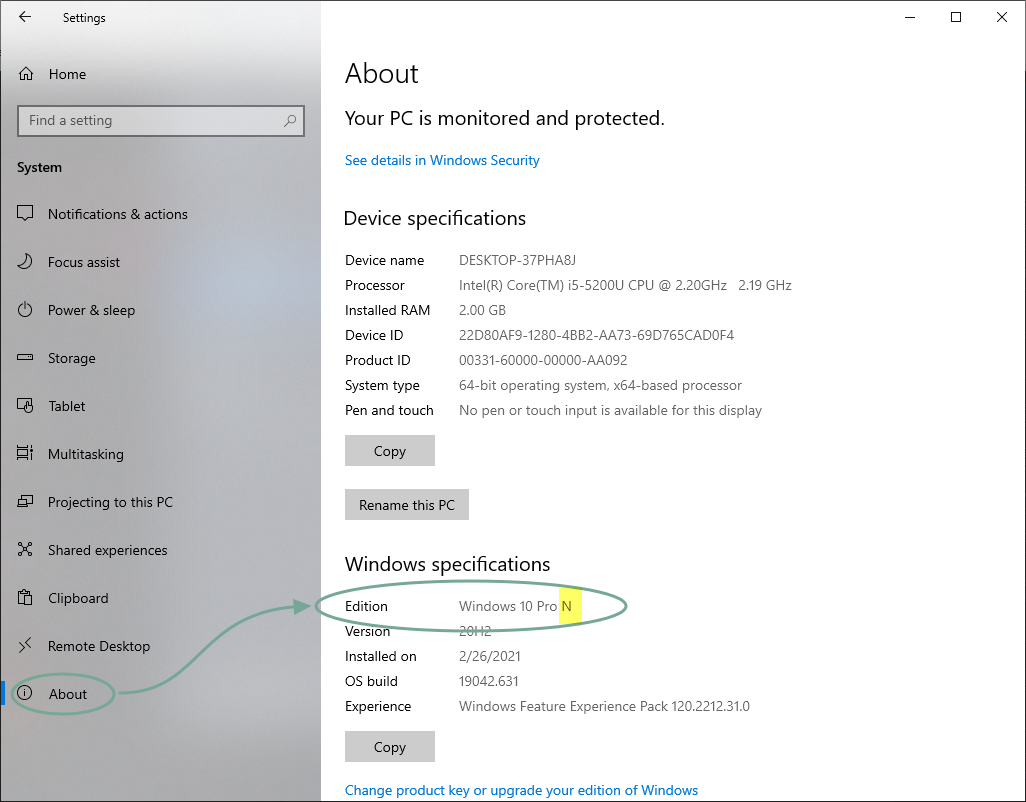Select the About page entry

160,694
